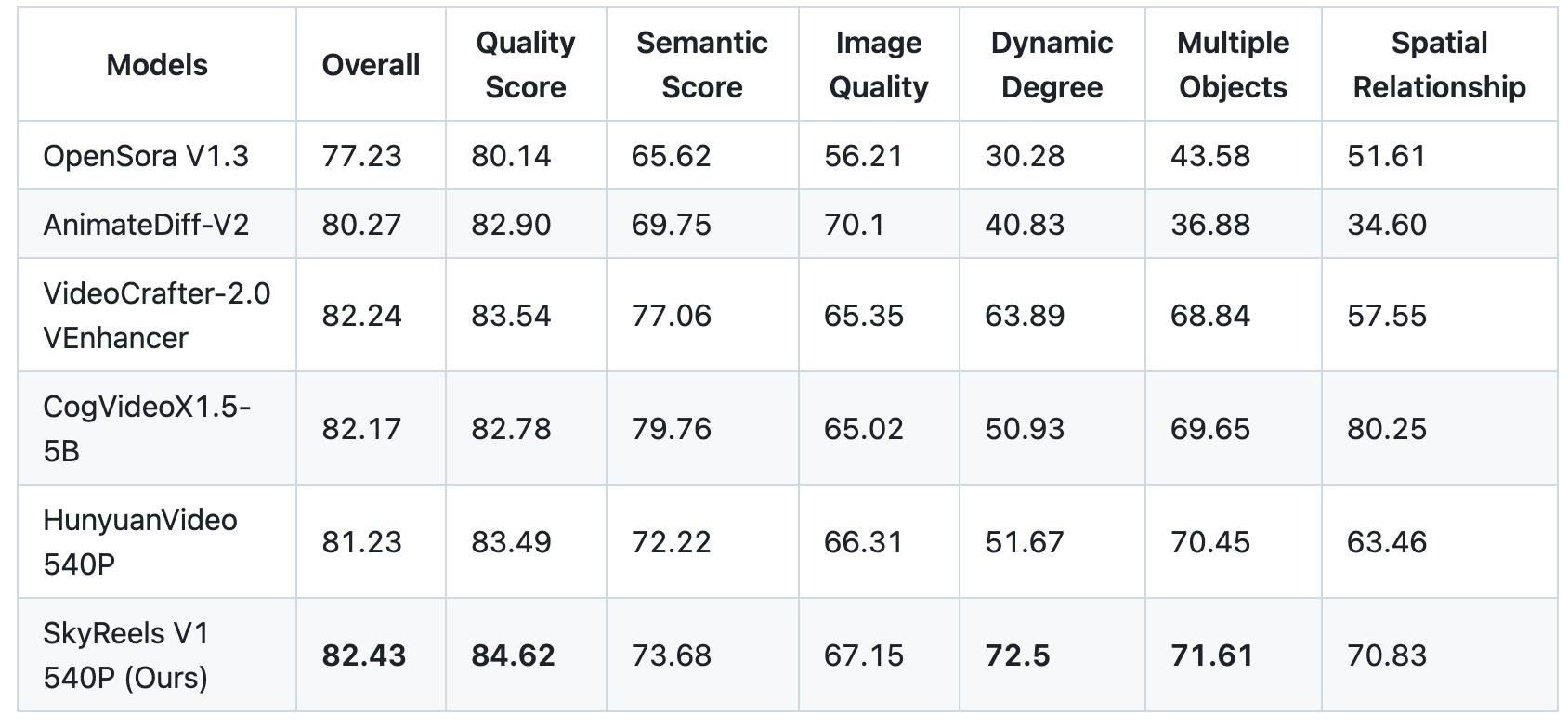Select the 79.76 semantic score cell

[672, 429]
